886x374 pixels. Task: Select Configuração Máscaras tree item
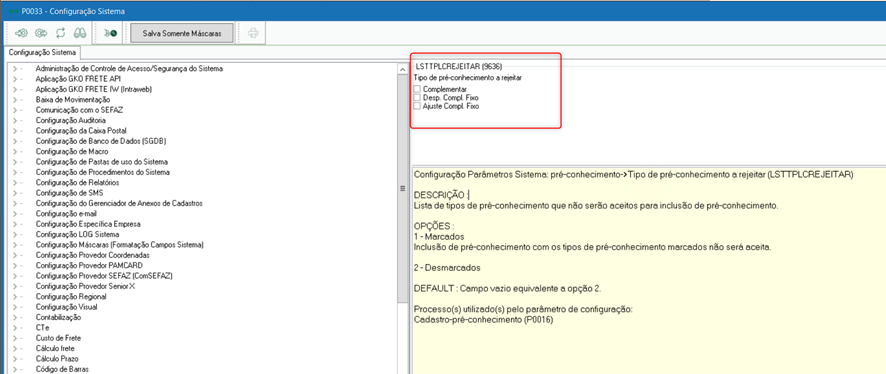pos(119,245)
